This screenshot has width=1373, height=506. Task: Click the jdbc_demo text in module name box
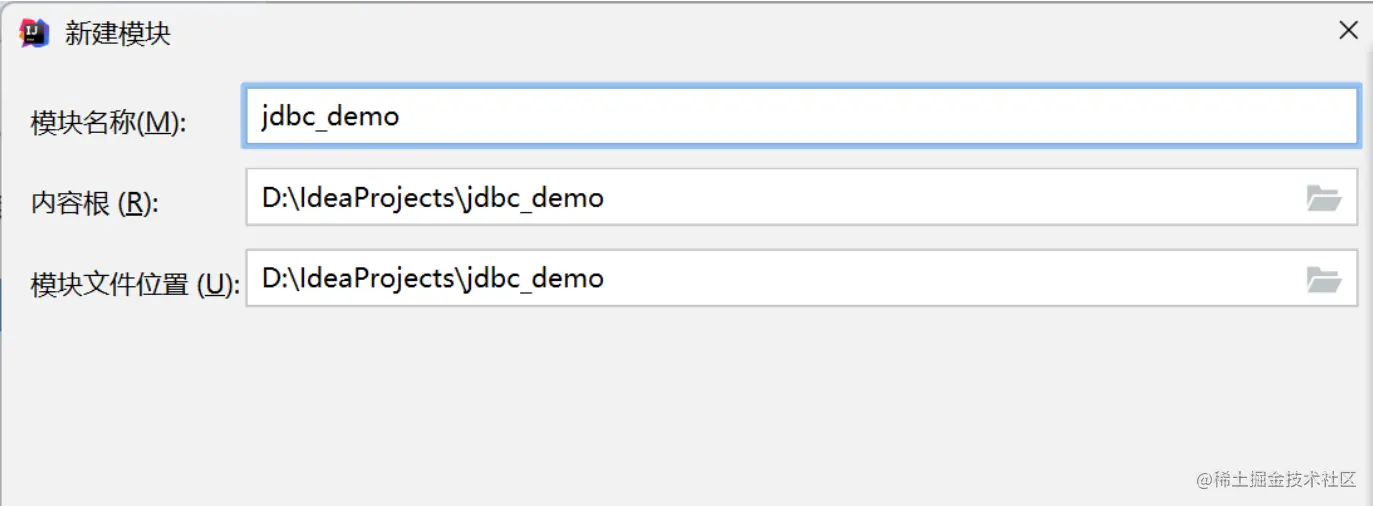click(330, 117)
